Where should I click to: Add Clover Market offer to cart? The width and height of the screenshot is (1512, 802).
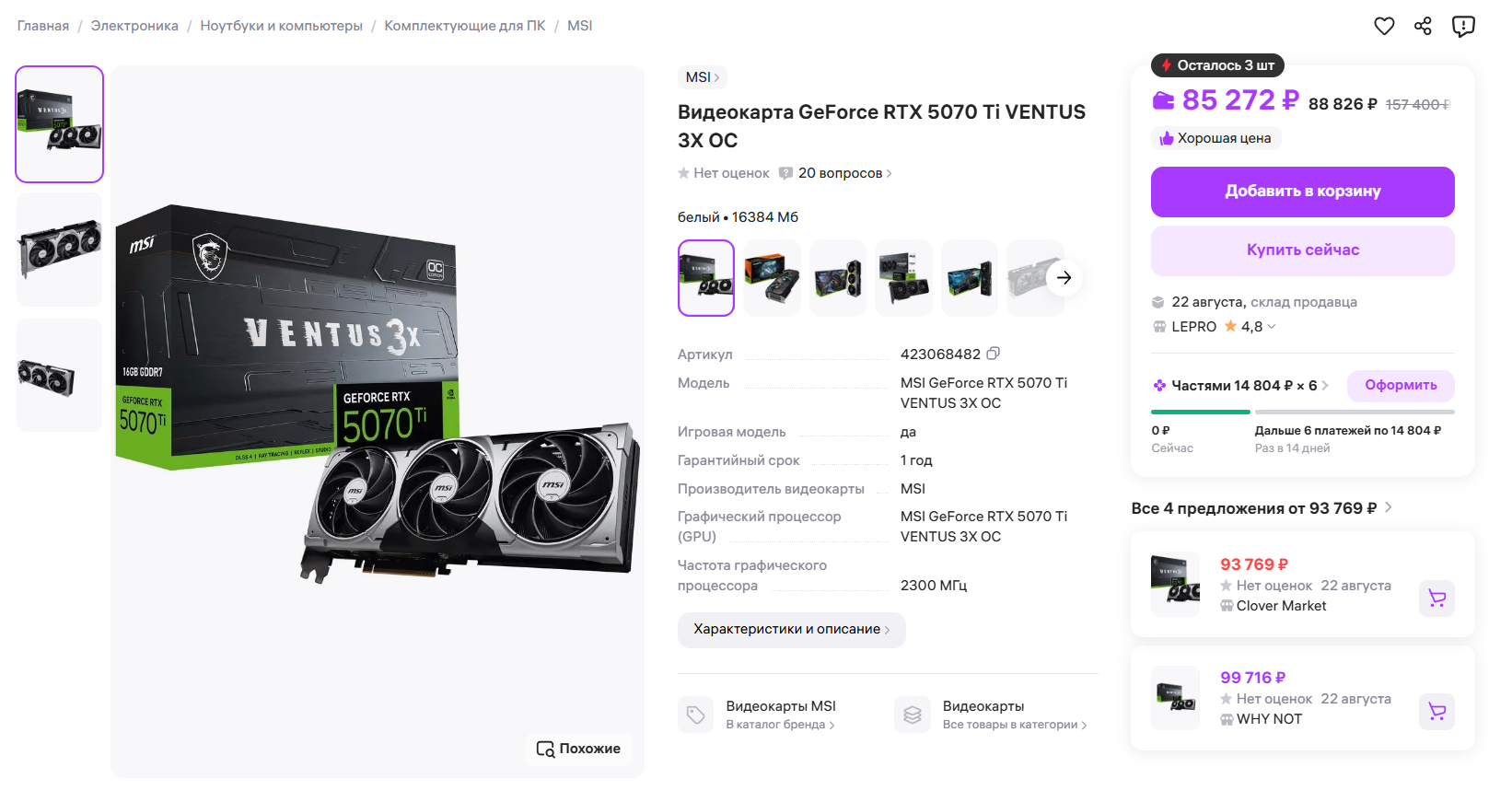pyautogui.click(x=1436, y=599)
